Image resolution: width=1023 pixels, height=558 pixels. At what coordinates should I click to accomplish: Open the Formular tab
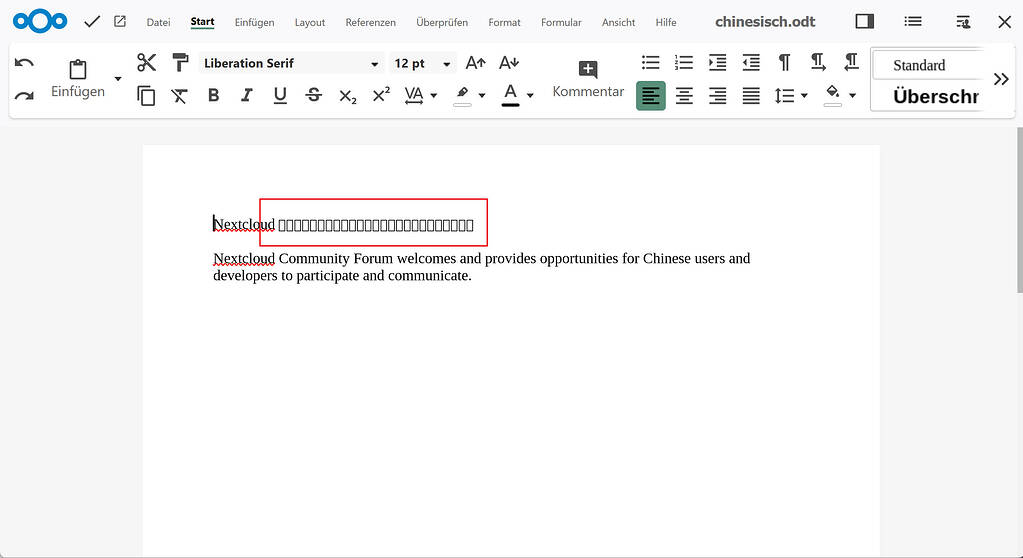tap(561, 22)
